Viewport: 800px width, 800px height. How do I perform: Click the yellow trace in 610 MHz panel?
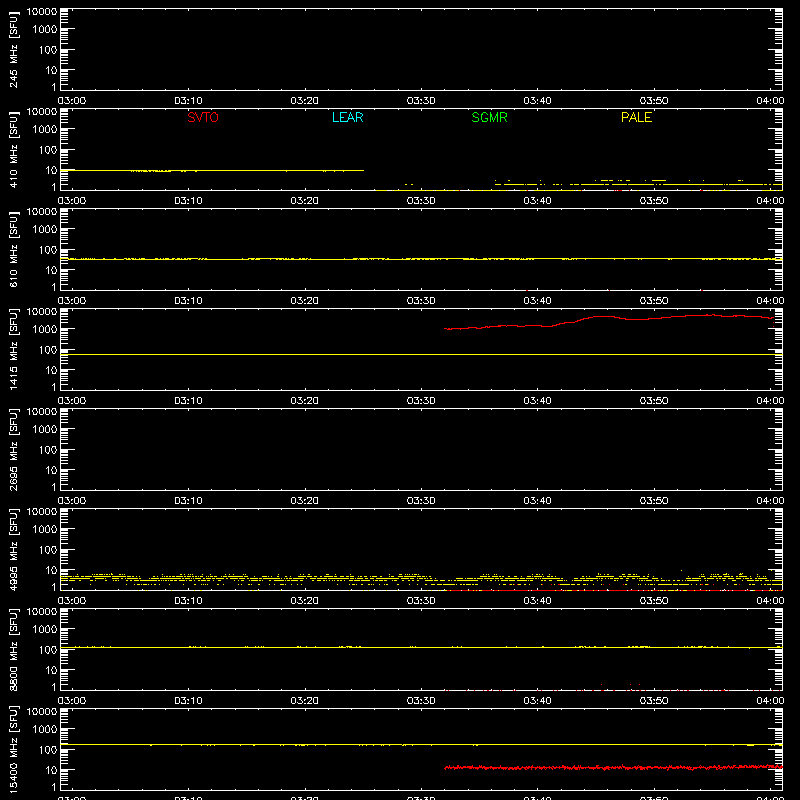pos(421,259)
